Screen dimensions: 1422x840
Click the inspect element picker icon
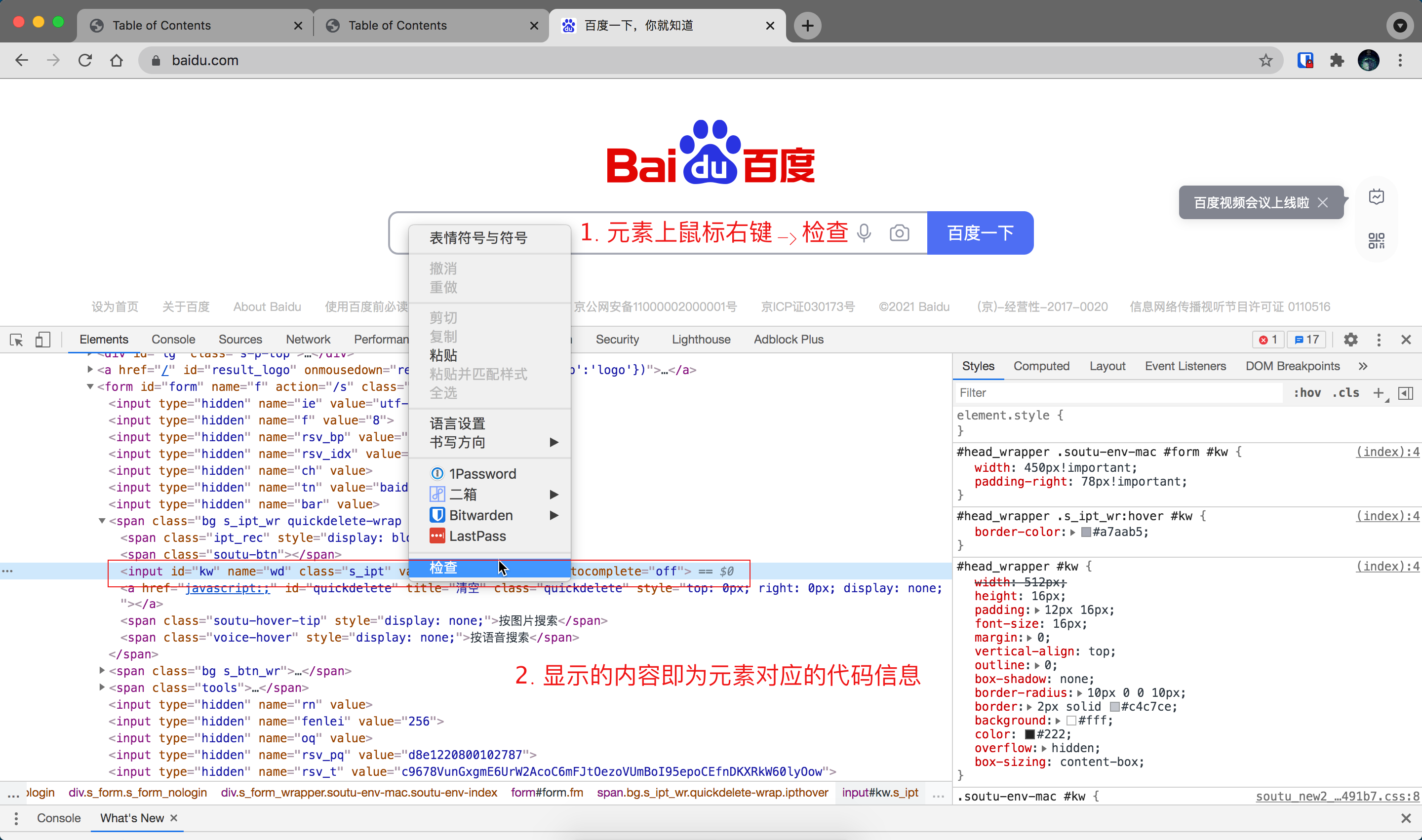click(16, 340)
